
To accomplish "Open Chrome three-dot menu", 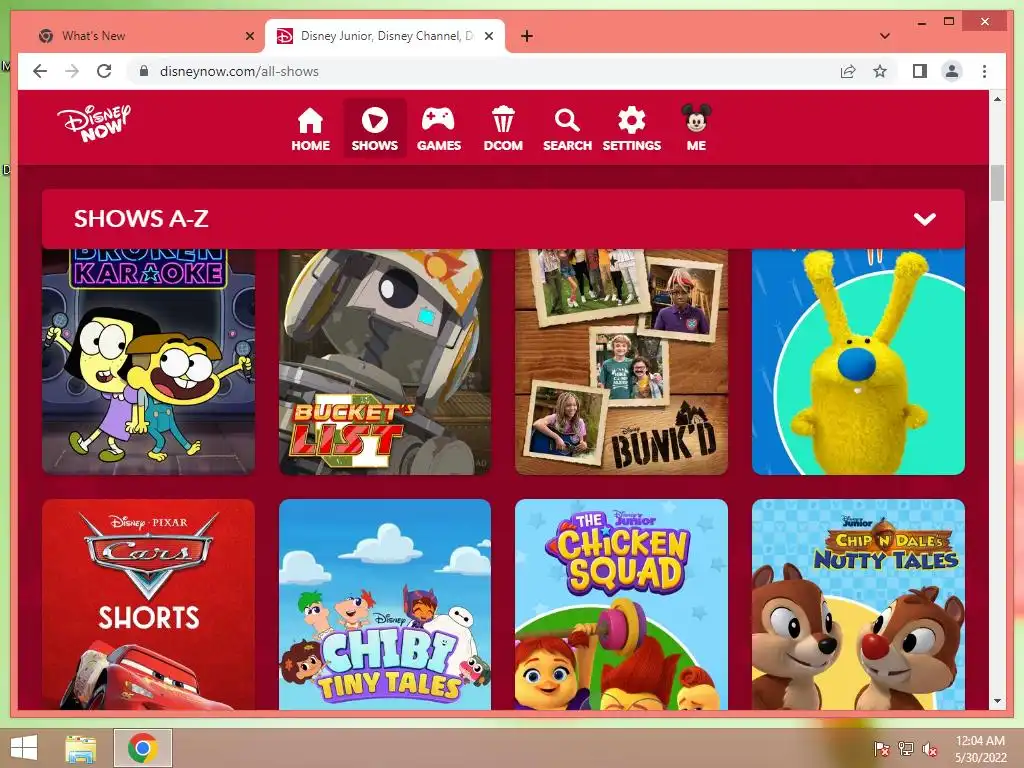I will coord(984,71).
